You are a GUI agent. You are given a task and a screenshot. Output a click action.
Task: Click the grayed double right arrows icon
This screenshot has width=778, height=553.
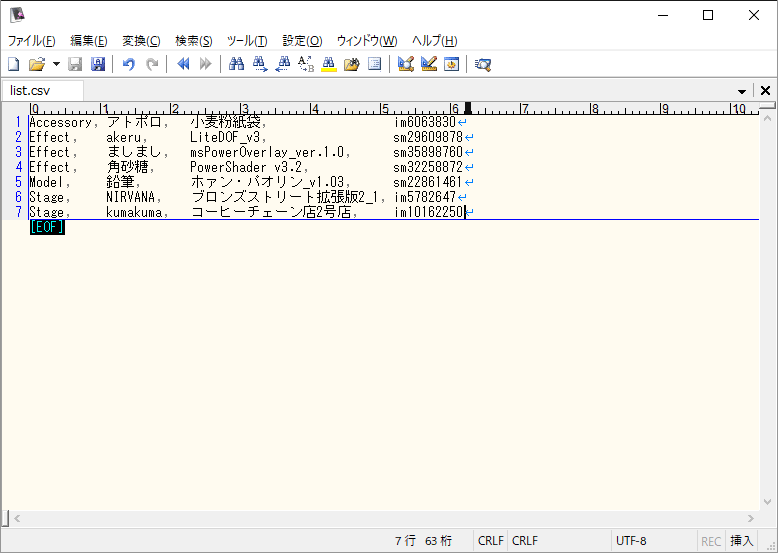tap(205, 64)
